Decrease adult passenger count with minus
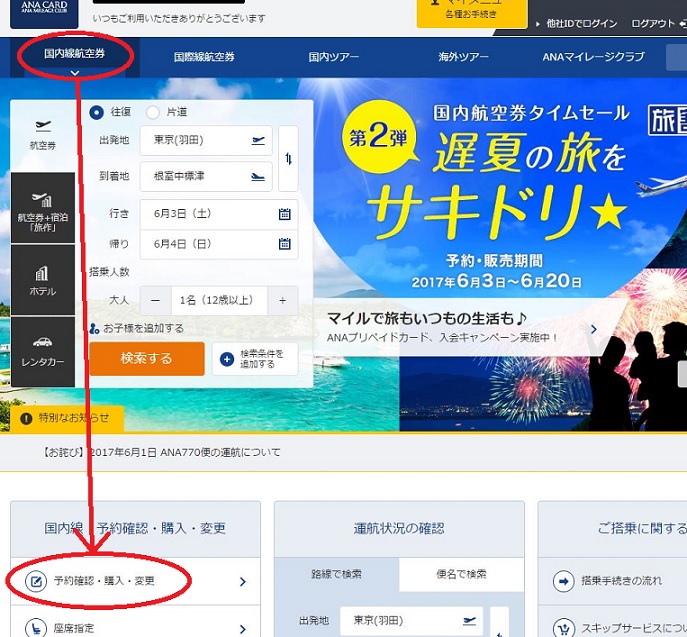This screenshot has height=637, width=687. [156, 301]
